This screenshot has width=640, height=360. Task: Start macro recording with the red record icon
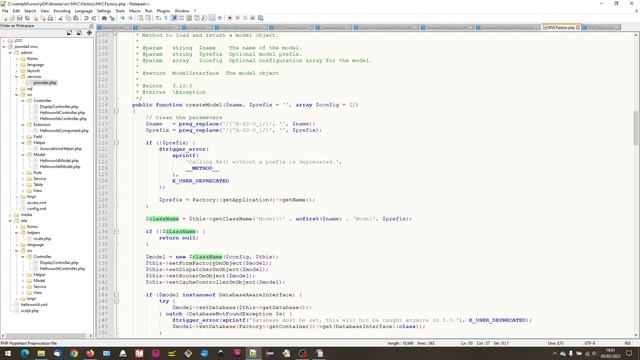pyautogui.click(x=229, y=18)
